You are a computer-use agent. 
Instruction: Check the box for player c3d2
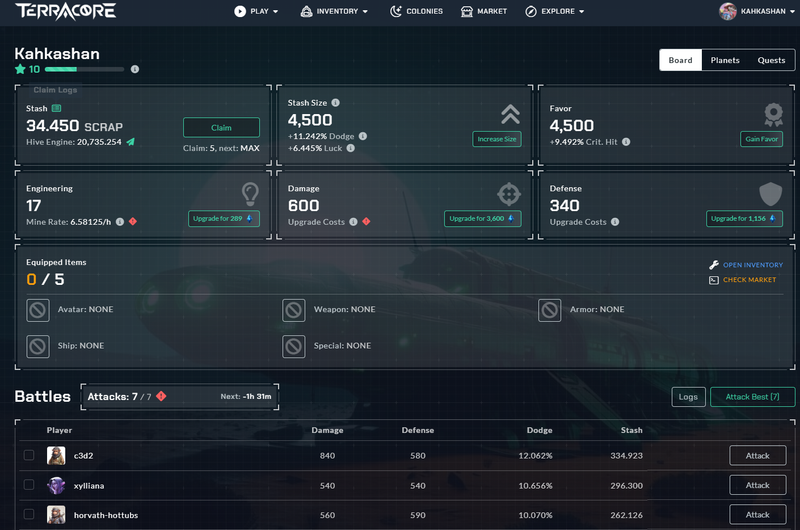pyautogui.click(x=29, y=455)
